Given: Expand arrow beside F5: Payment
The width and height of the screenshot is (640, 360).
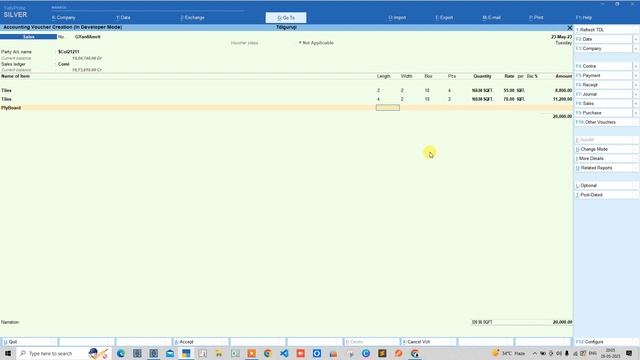Looking at the screenshot, I should click(636, 76).
